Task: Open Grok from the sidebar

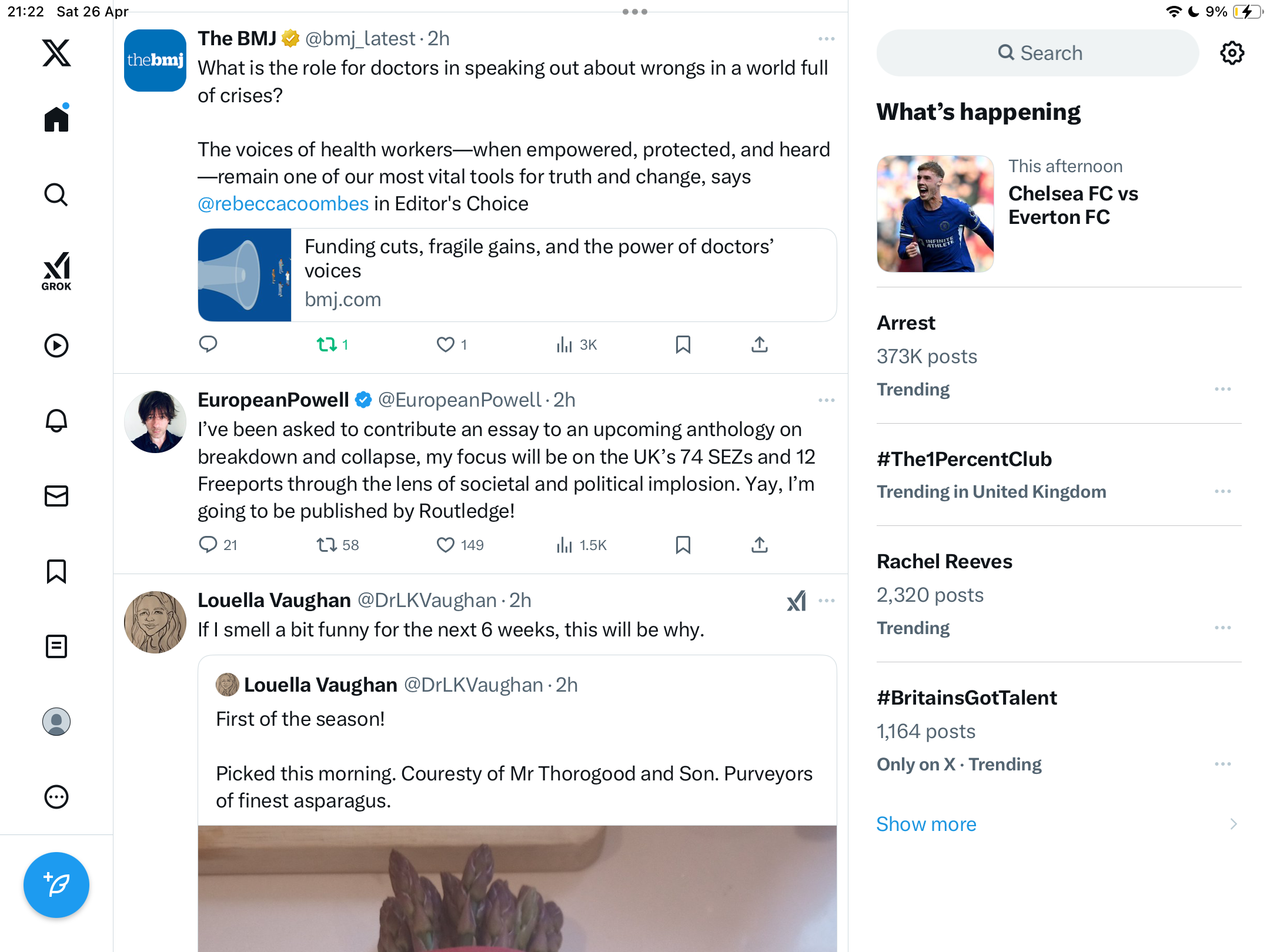Action: (x=56, y=271)
